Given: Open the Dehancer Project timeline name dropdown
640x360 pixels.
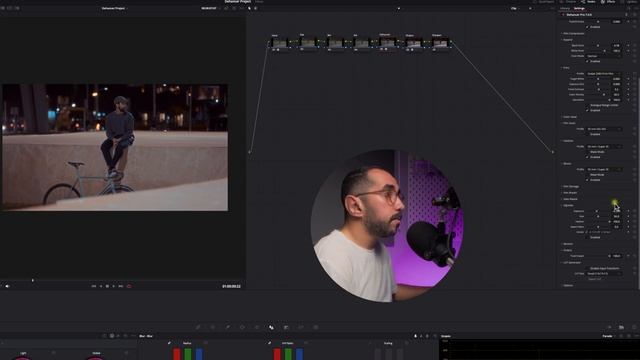Looking at the screenshot, I should (114, 8).
